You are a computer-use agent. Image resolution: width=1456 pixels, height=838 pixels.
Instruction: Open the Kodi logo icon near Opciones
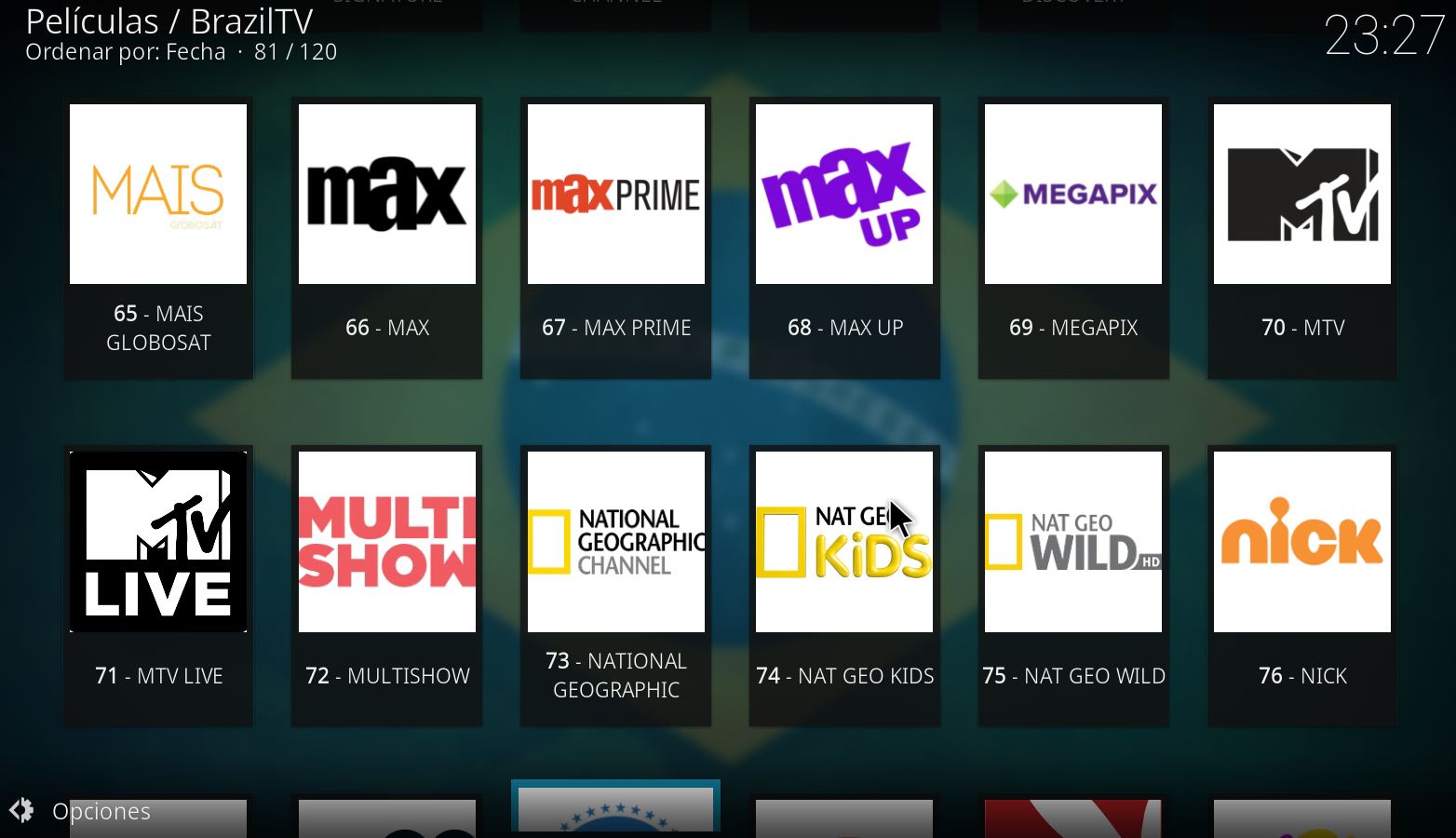(x=20, y=811)
